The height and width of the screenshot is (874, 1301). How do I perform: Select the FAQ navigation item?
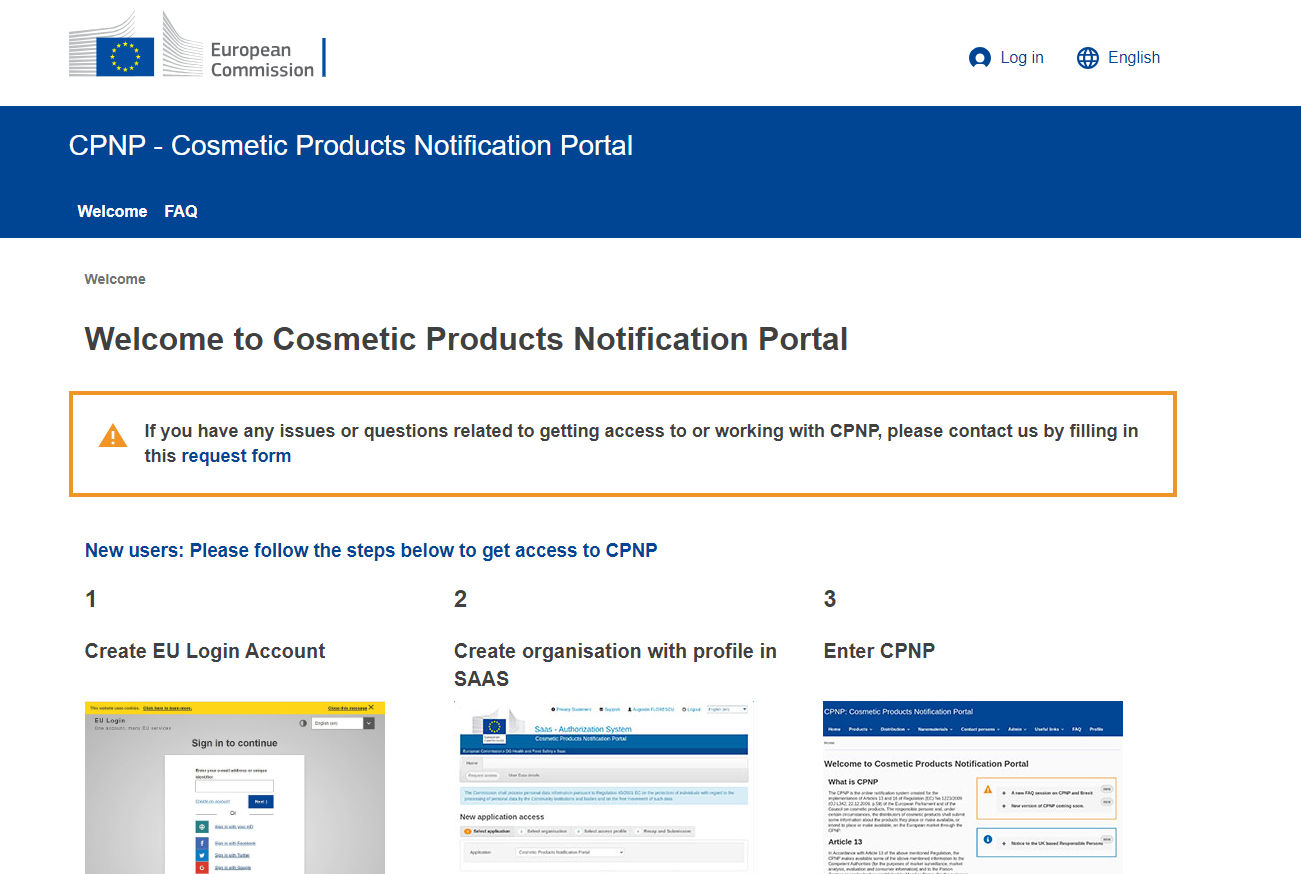181,211
